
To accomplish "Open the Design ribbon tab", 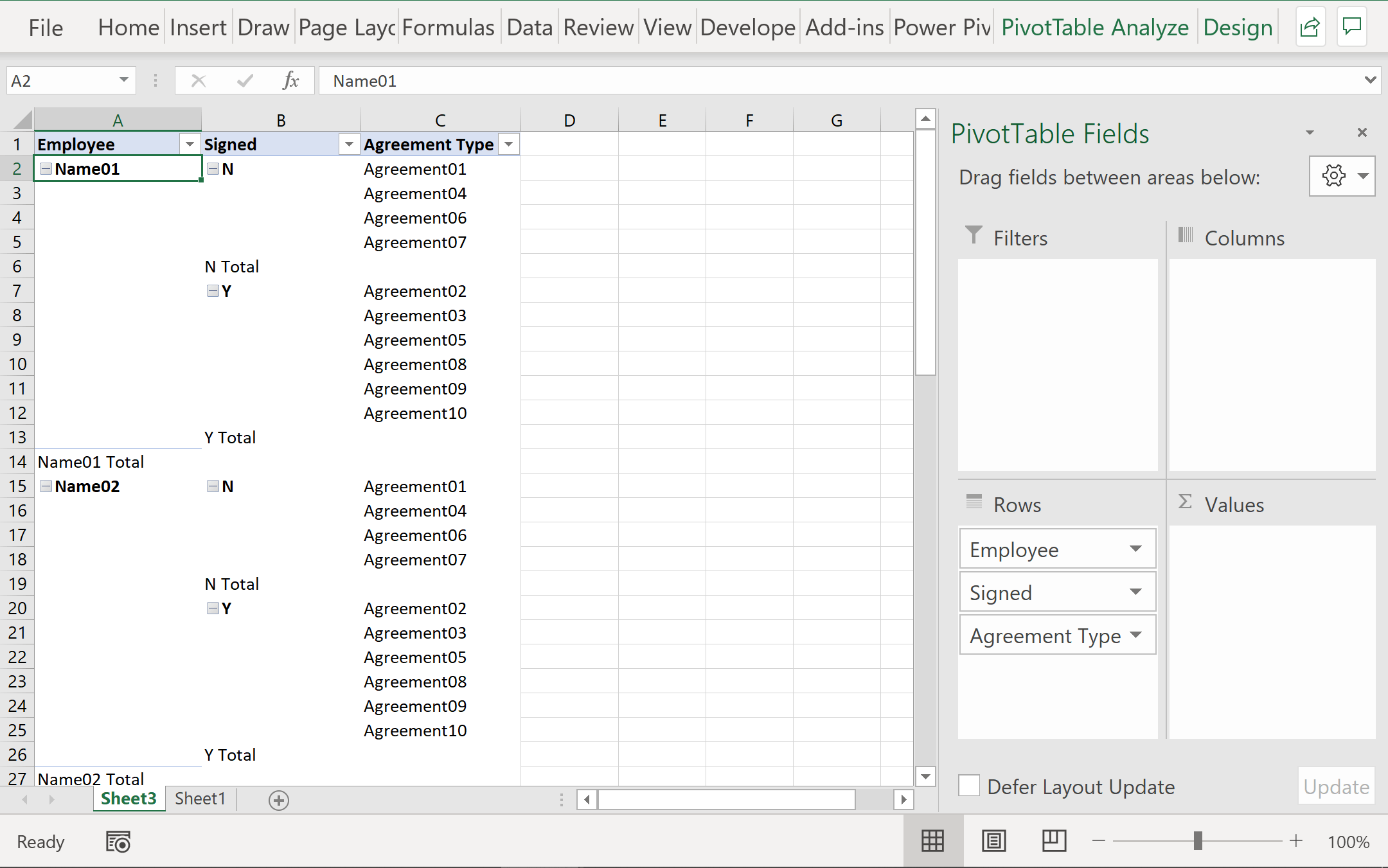I will [1238, 28].
